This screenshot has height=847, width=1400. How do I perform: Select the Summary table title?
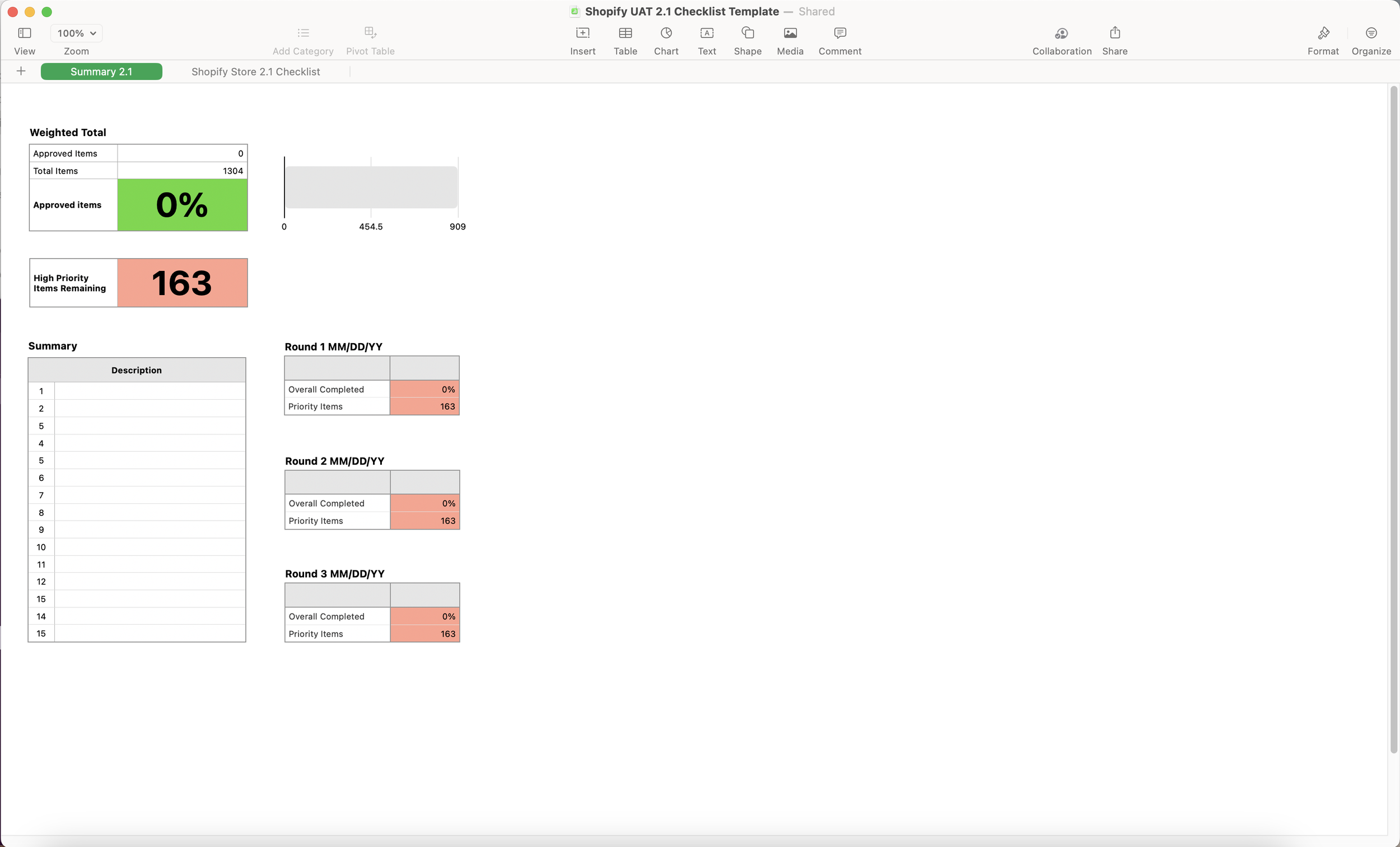tap(52, 346)
